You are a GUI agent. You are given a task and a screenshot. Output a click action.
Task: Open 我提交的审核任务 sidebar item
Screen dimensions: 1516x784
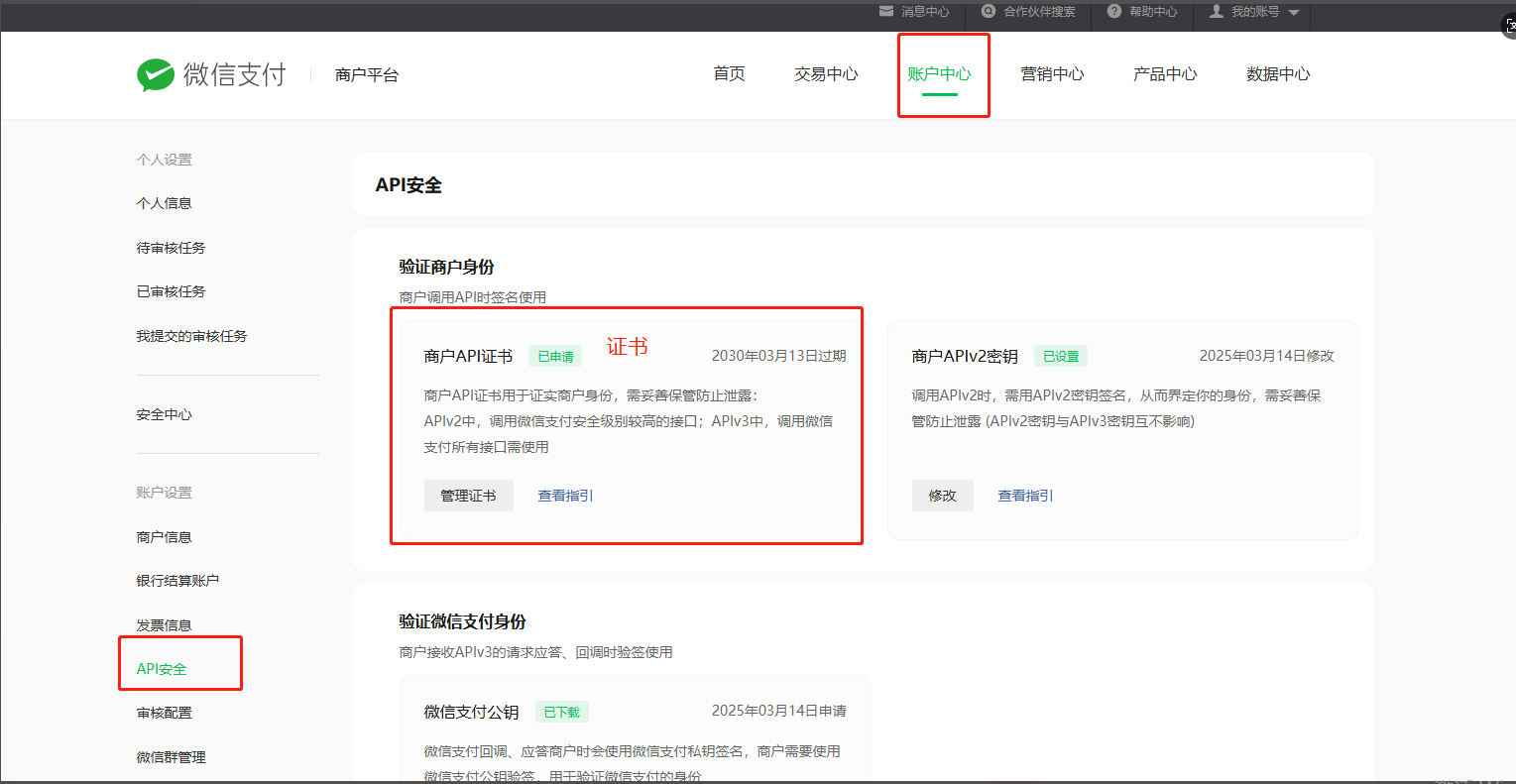pos(191,336)
